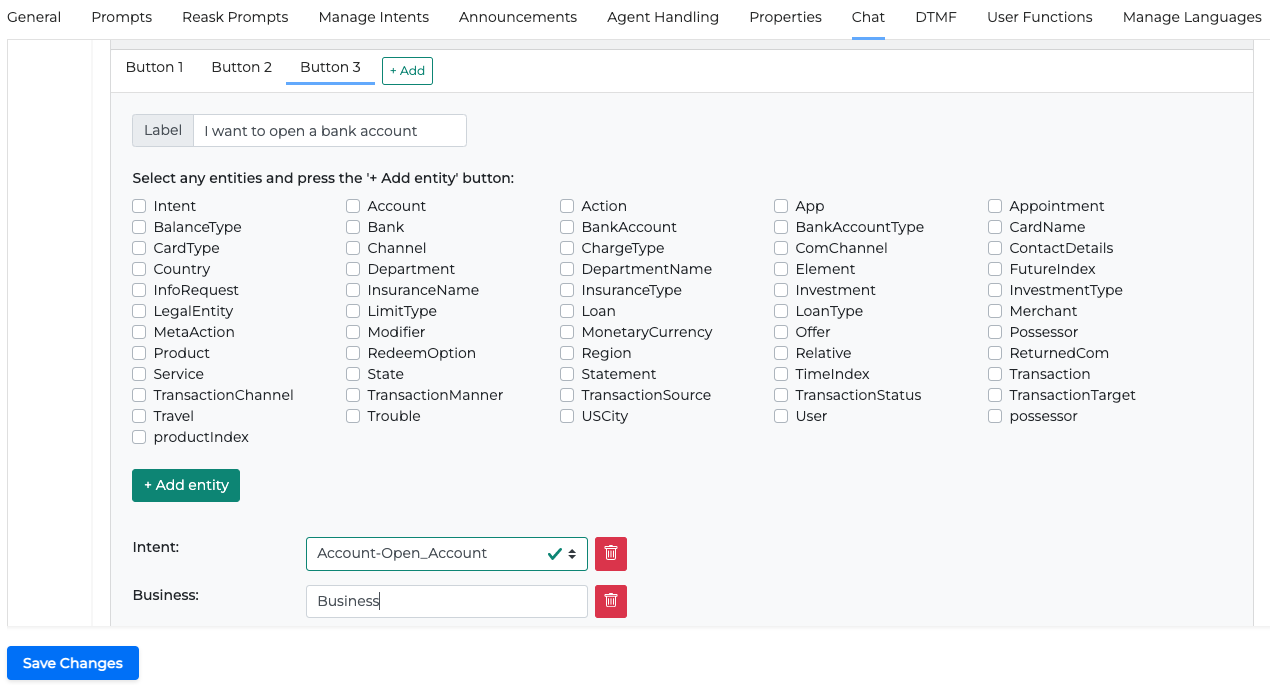This screenshot has width=1270, height=685.
Task: Tick the LegalEntity checkbox
Action: pos(139,311)
